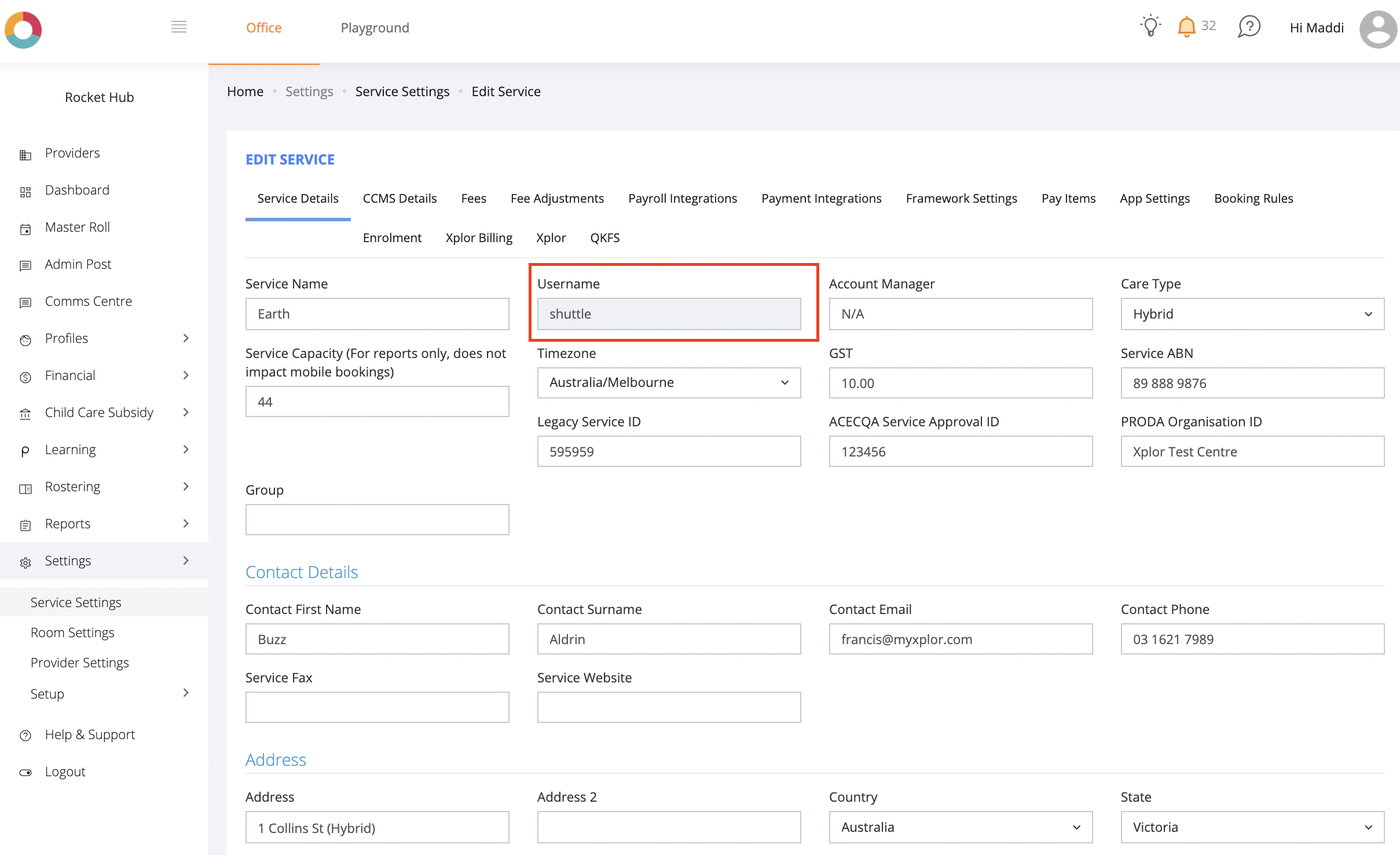Switch to the CCMS Details tab
The image size is (1400, 855).
pos(400,198)
